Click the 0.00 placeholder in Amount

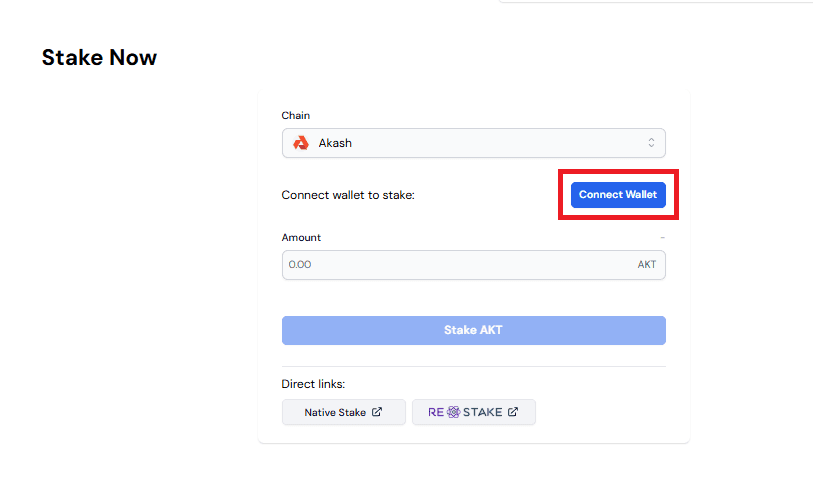point(300,265)
